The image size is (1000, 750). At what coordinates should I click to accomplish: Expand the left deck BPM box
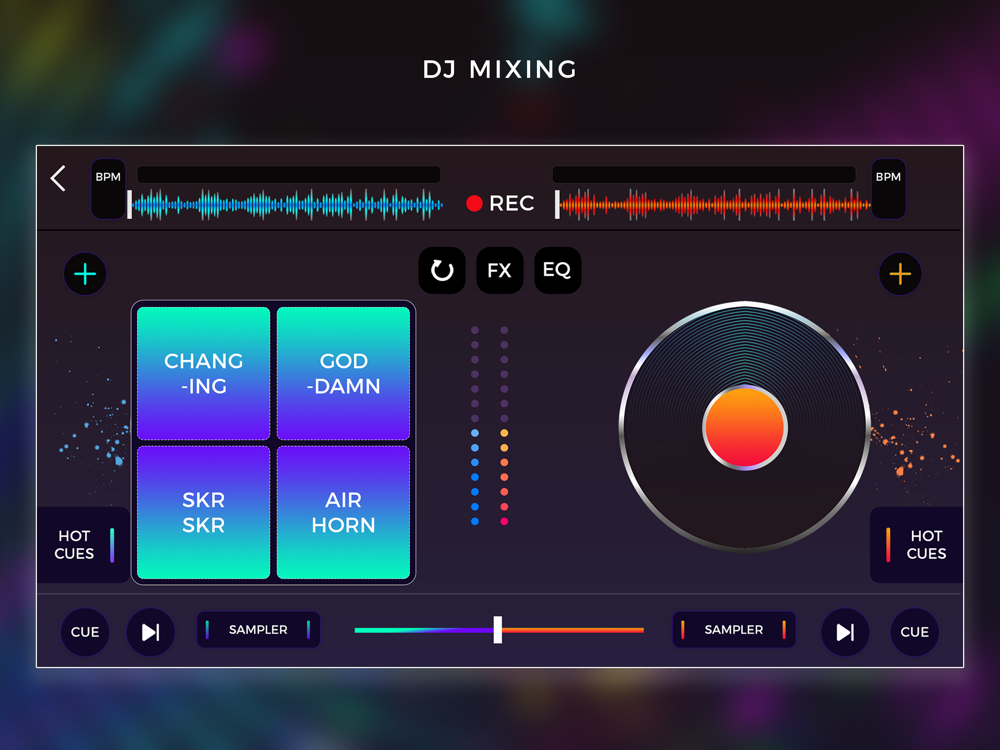108,189
